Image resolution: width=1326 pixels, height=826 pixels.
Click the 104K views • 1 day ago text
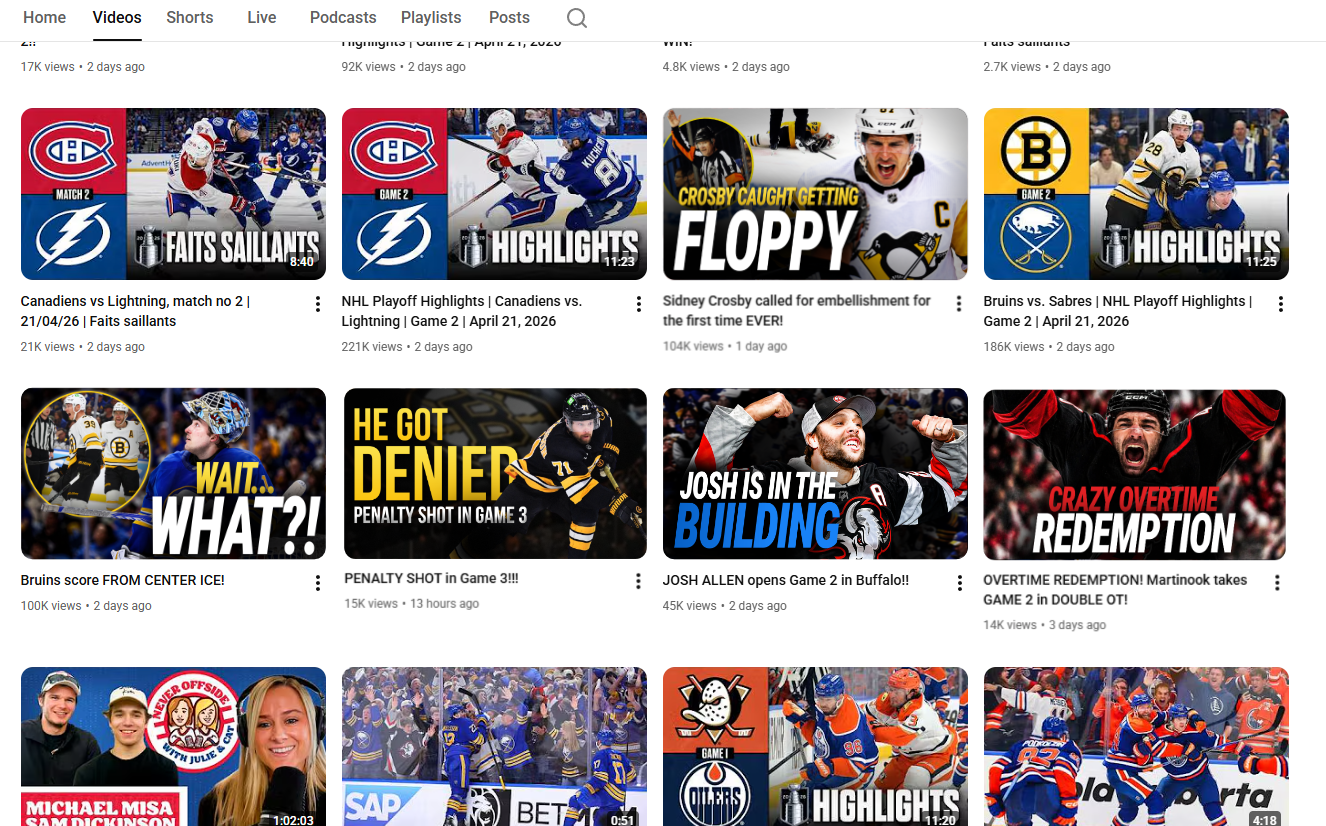click(725, 346)
